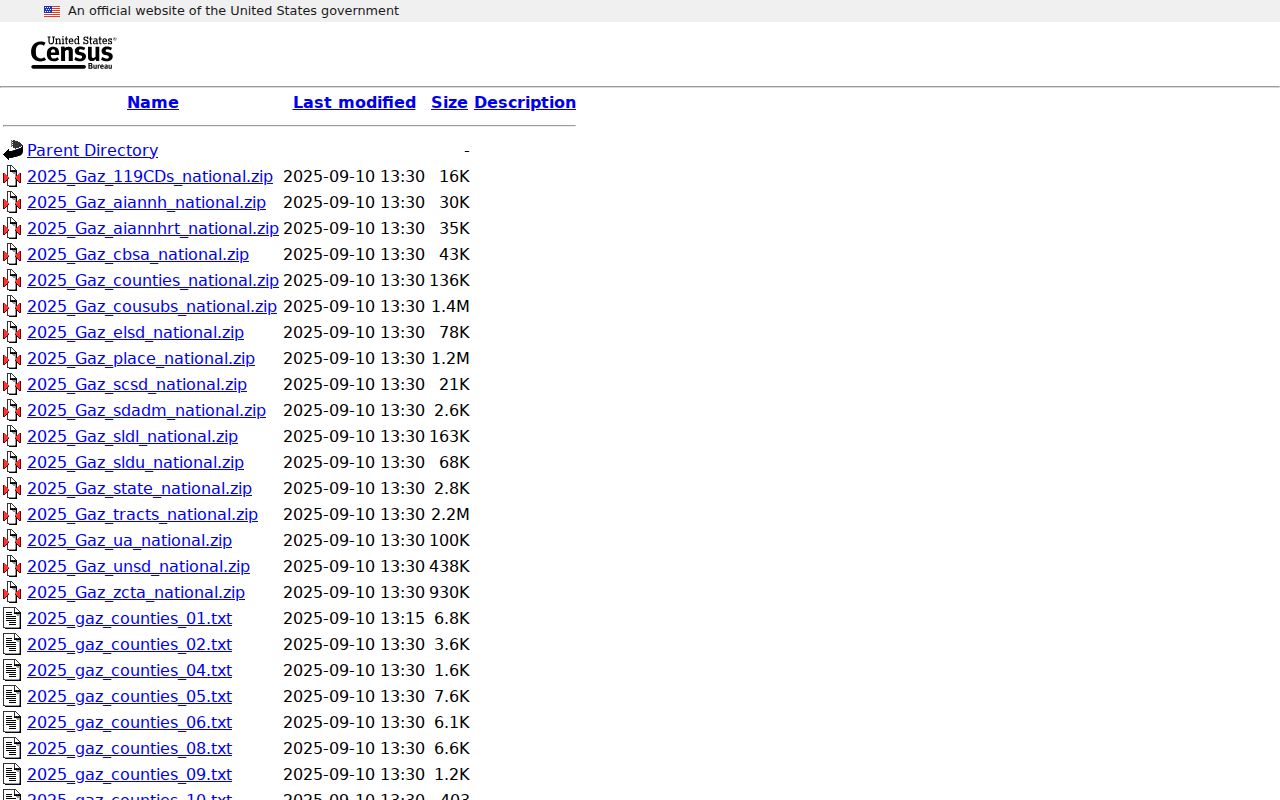1280x800 pixels.
Task: Sort files by Last modified
Action: 354,102
